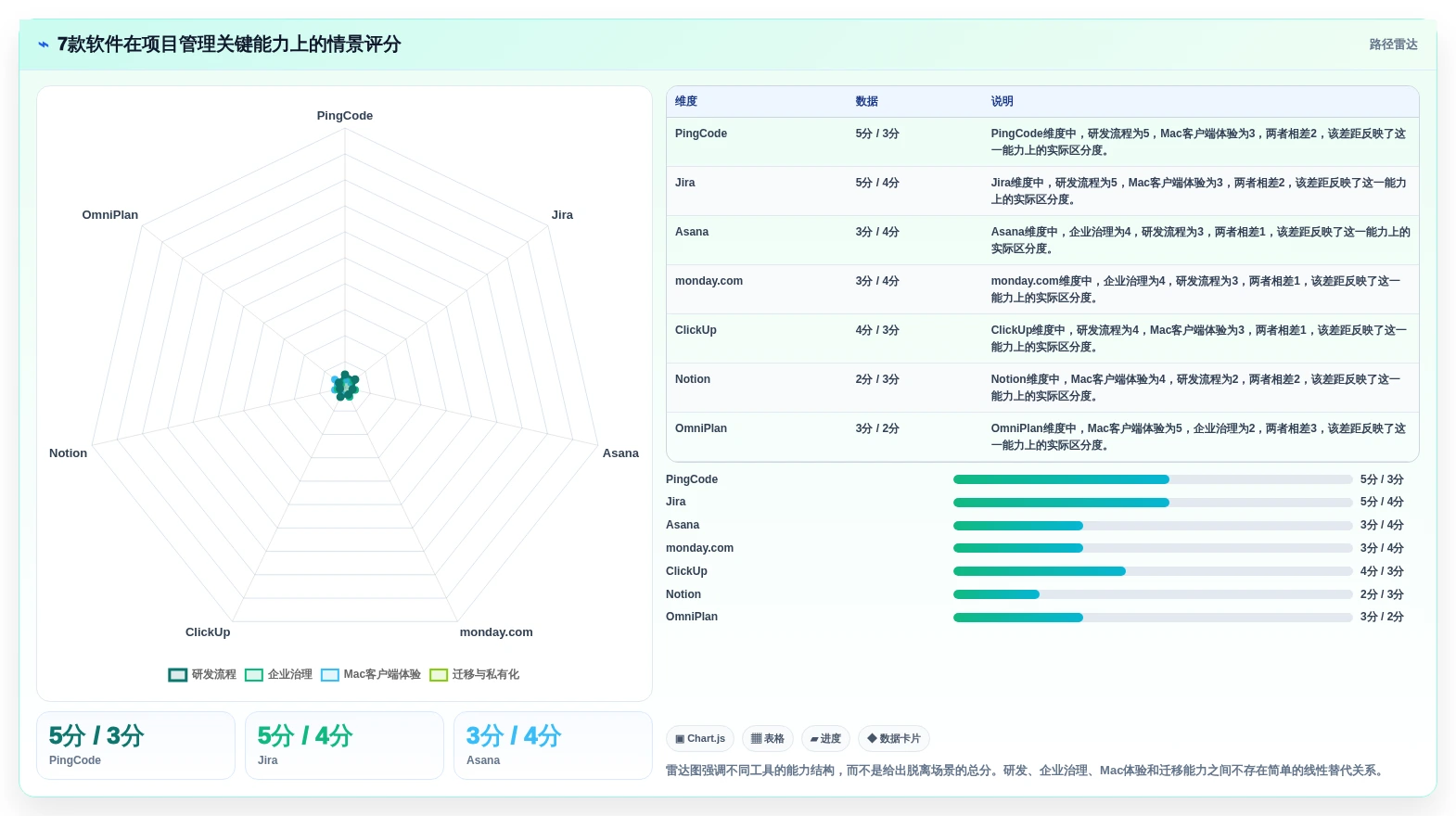Viewport: 1456px width, 816px height.
Task: Click the 数据 column header
Action: coord(867,102)
